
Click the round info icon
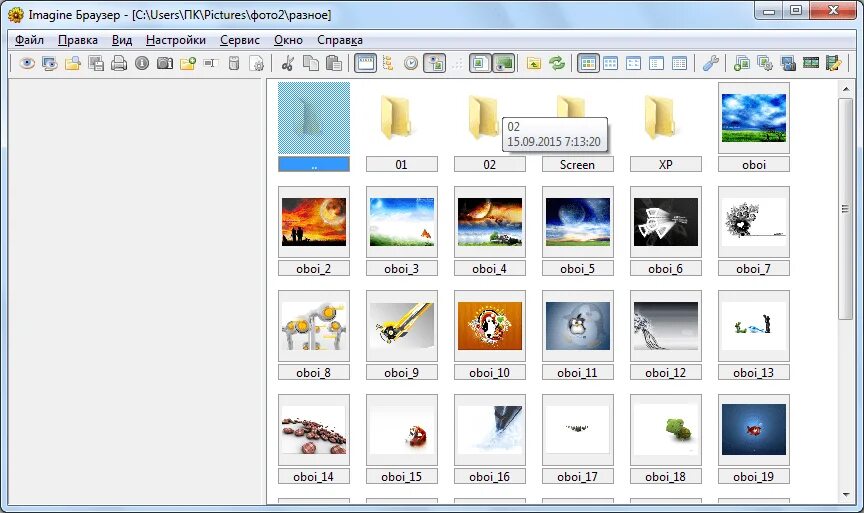coord(142,64)
